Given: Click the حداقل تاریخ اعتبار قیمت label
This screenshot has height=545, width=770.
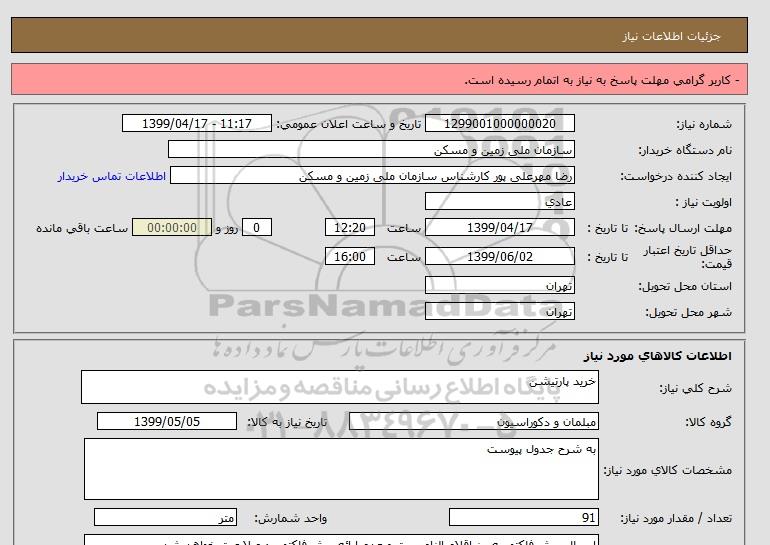Looking at the screenshot, I should point(688,257).
